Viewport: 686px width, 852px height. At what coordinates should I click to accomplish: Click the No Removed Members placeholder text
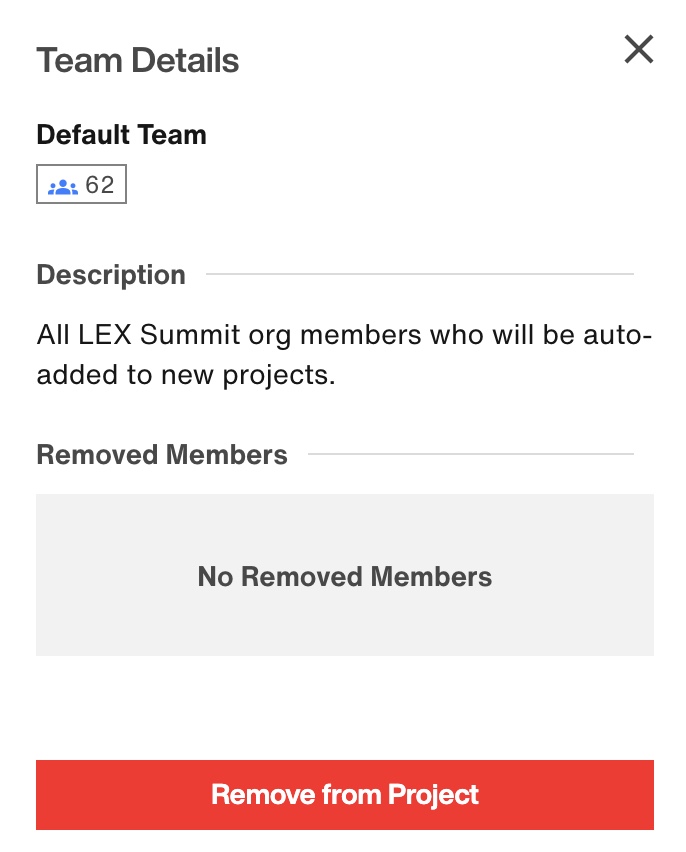[345, 576]
